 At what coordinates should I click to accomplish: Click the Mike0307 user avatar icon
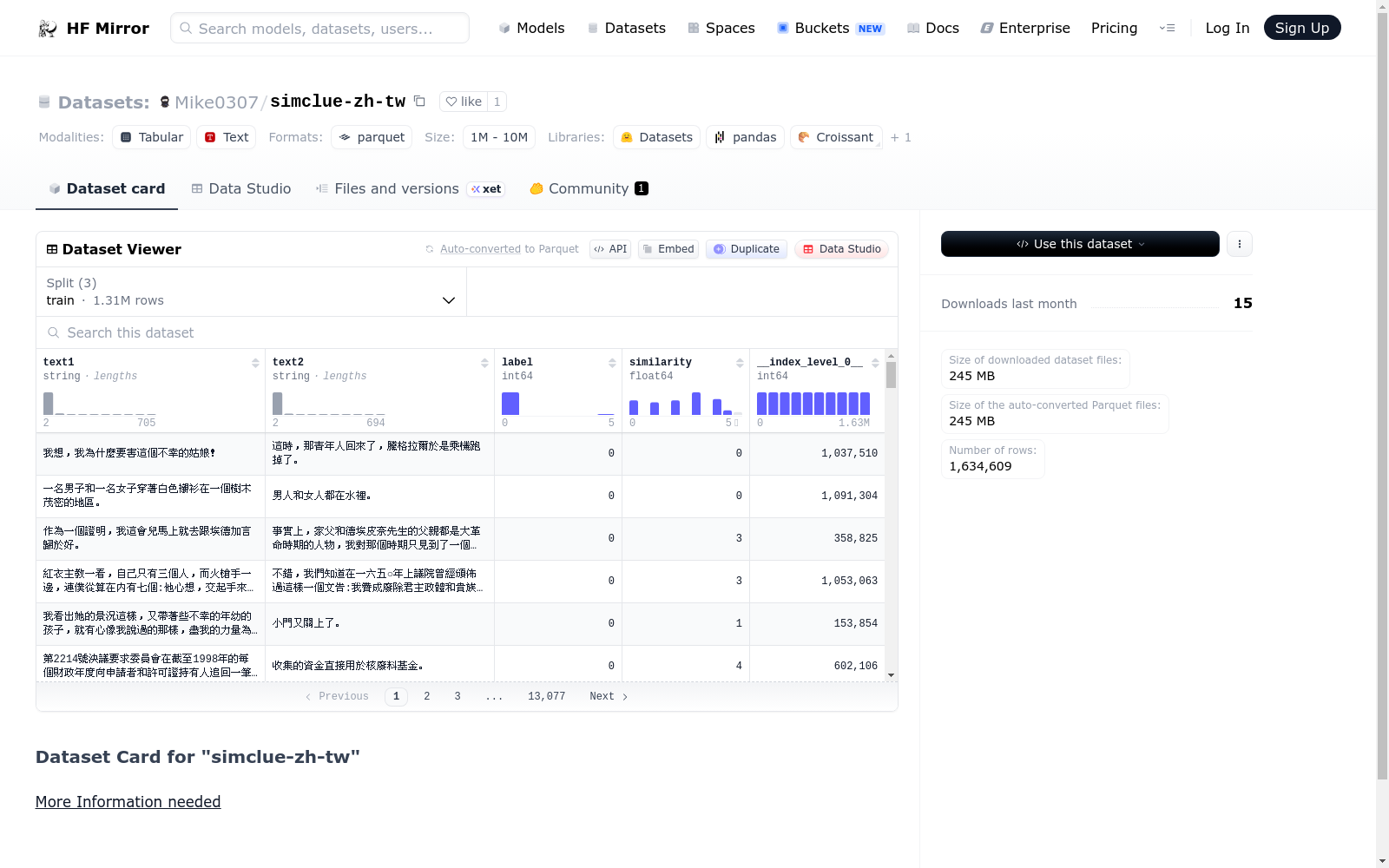(x=165, y=102)
